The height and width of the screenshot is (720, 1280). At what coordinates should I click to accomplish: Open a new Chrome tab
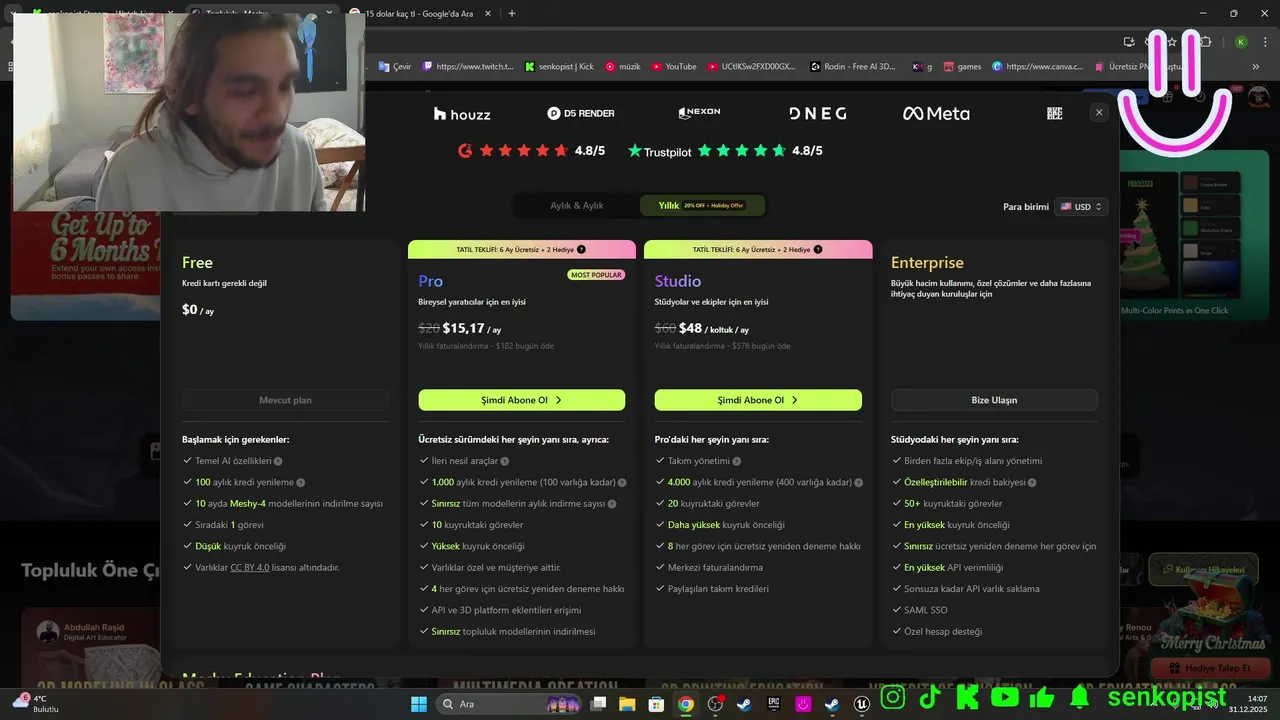pyautogui.click(x=512, y=13)
